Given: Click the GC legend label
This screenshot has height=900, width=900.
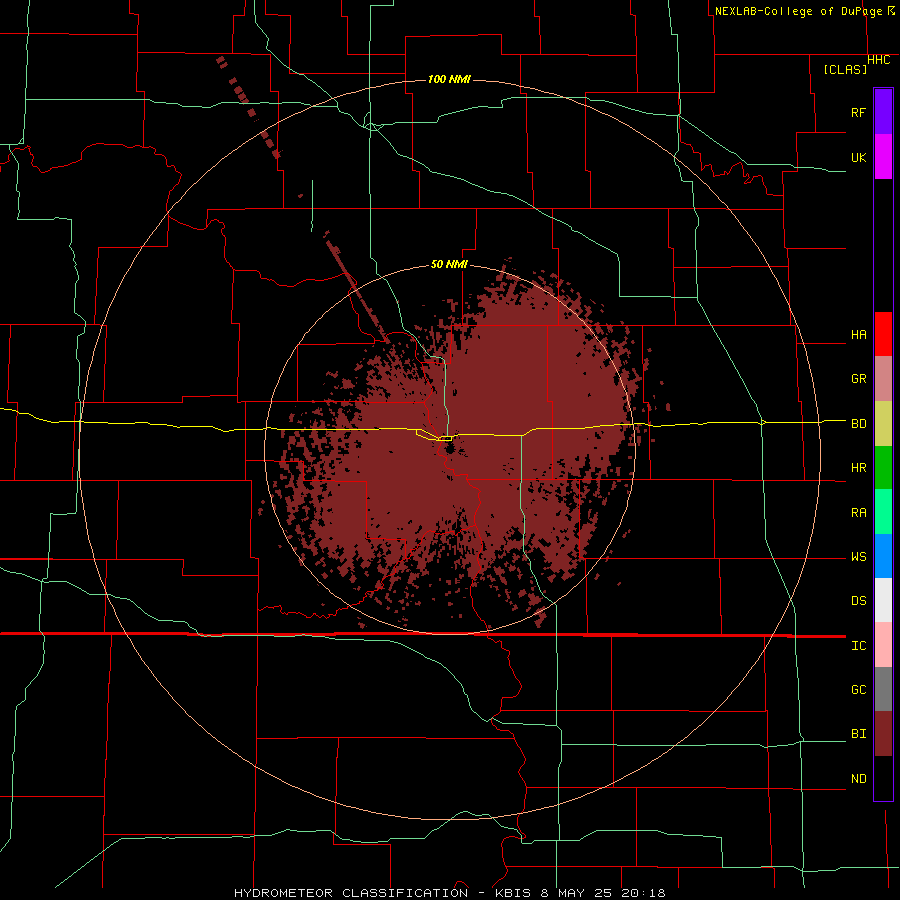Looking at the screenshot, I should click(858, 690).
